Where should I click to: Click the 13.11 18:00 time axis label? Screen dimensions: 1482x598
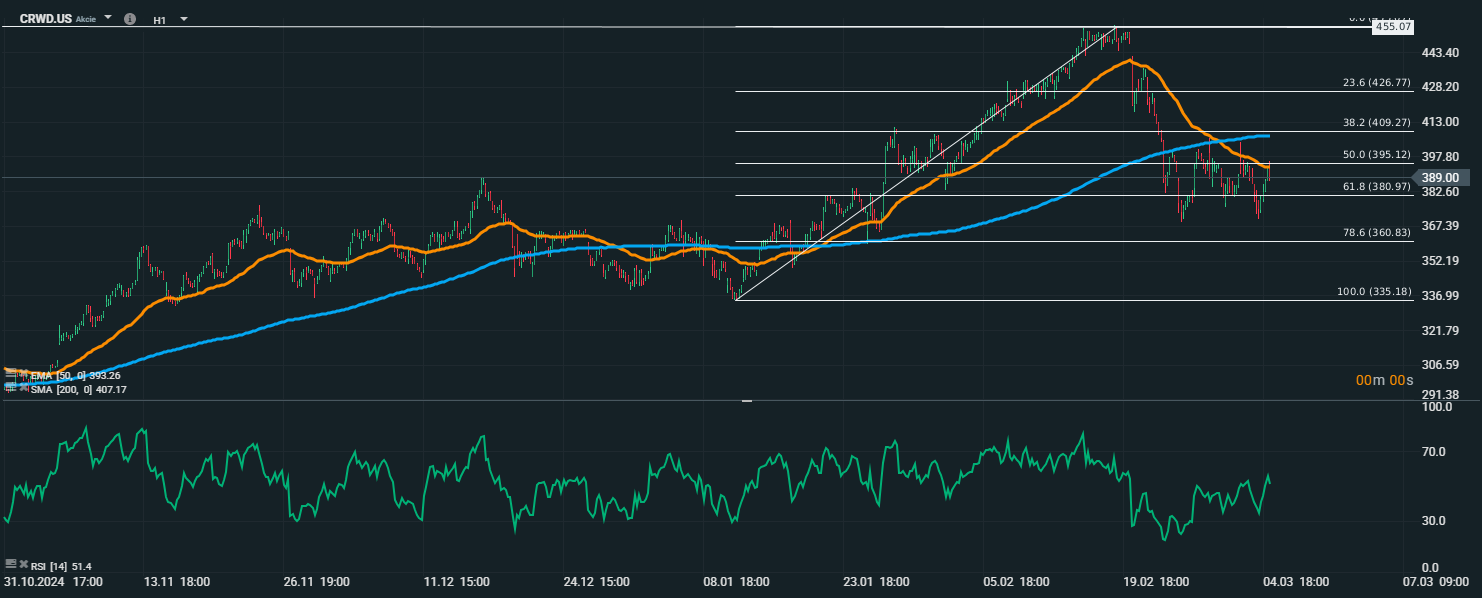177,581
